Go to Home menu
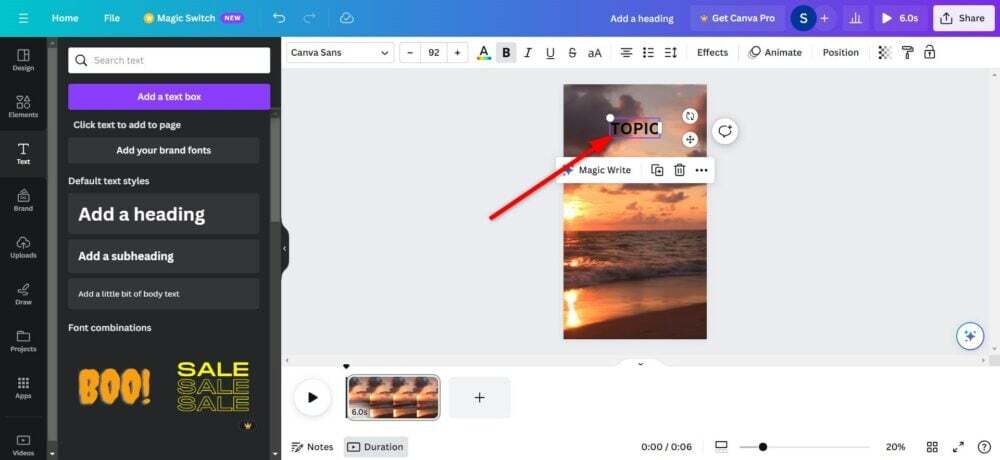The height and width of the screenshot is (460, 1000). click(x=65, y=18)
